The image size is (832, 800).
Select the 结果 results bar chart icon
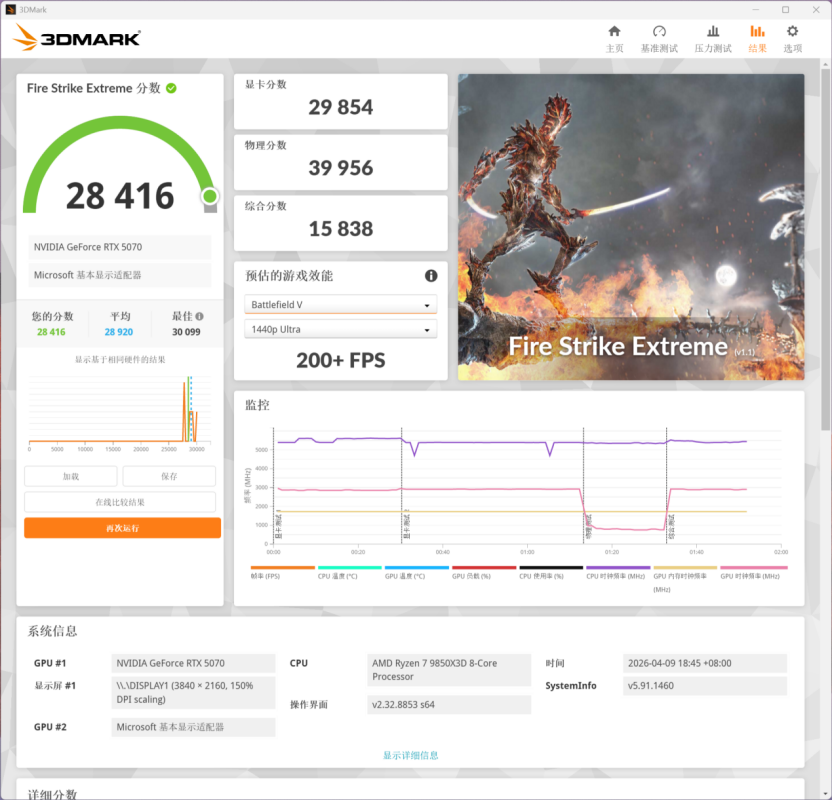click(x=757, y=39)
